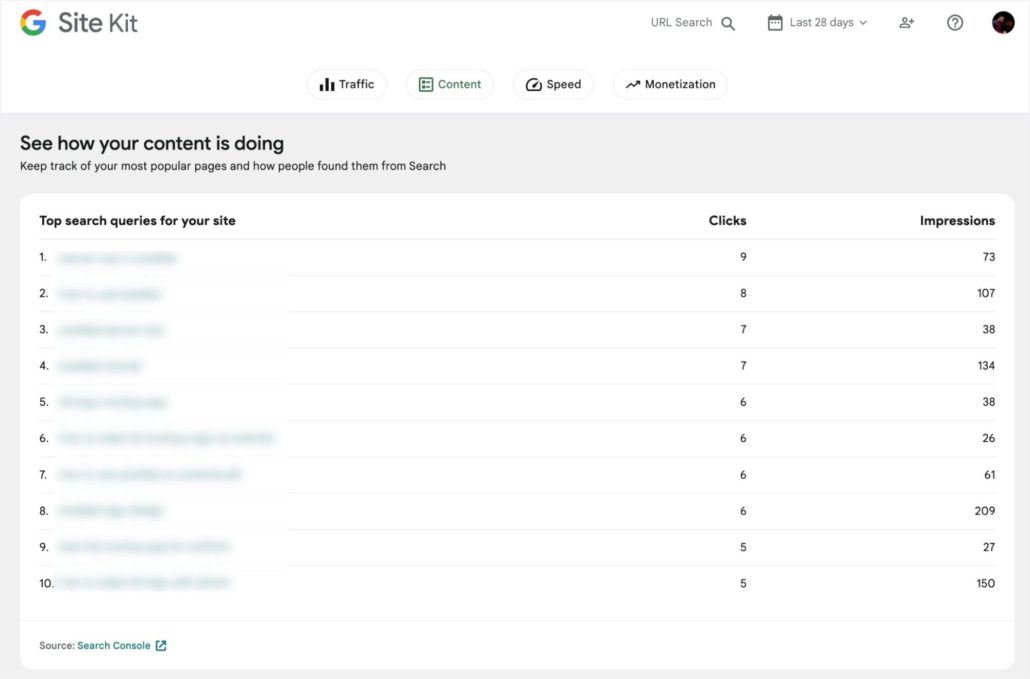Click the external link icon beside Search Console
This screenshot has width=1030, height=679.
click(x=161, y=646)
